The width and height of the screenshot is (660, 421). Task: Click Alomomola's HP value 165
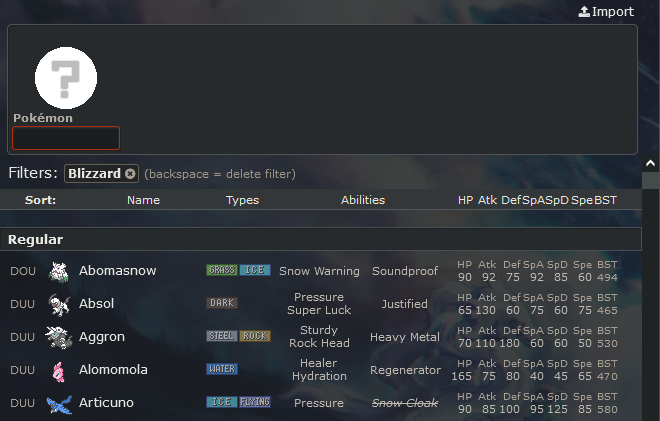point(461,376)
